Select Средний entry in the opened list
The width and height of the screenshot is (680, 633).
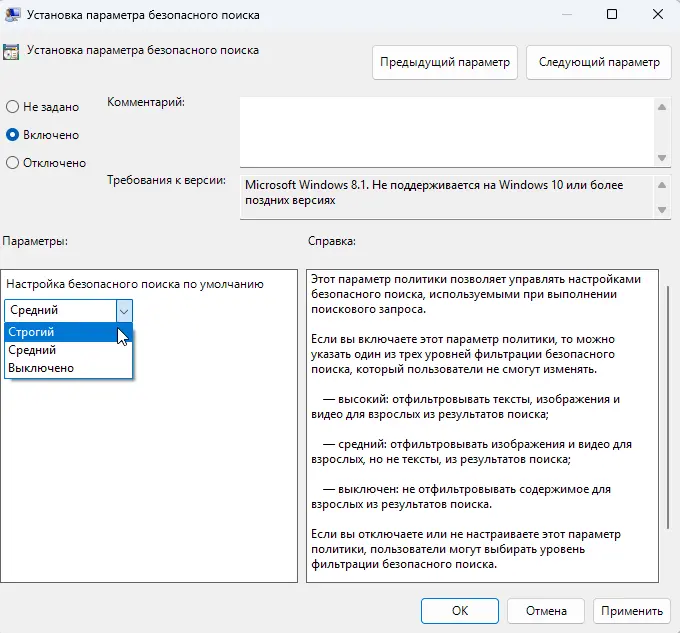32,350
